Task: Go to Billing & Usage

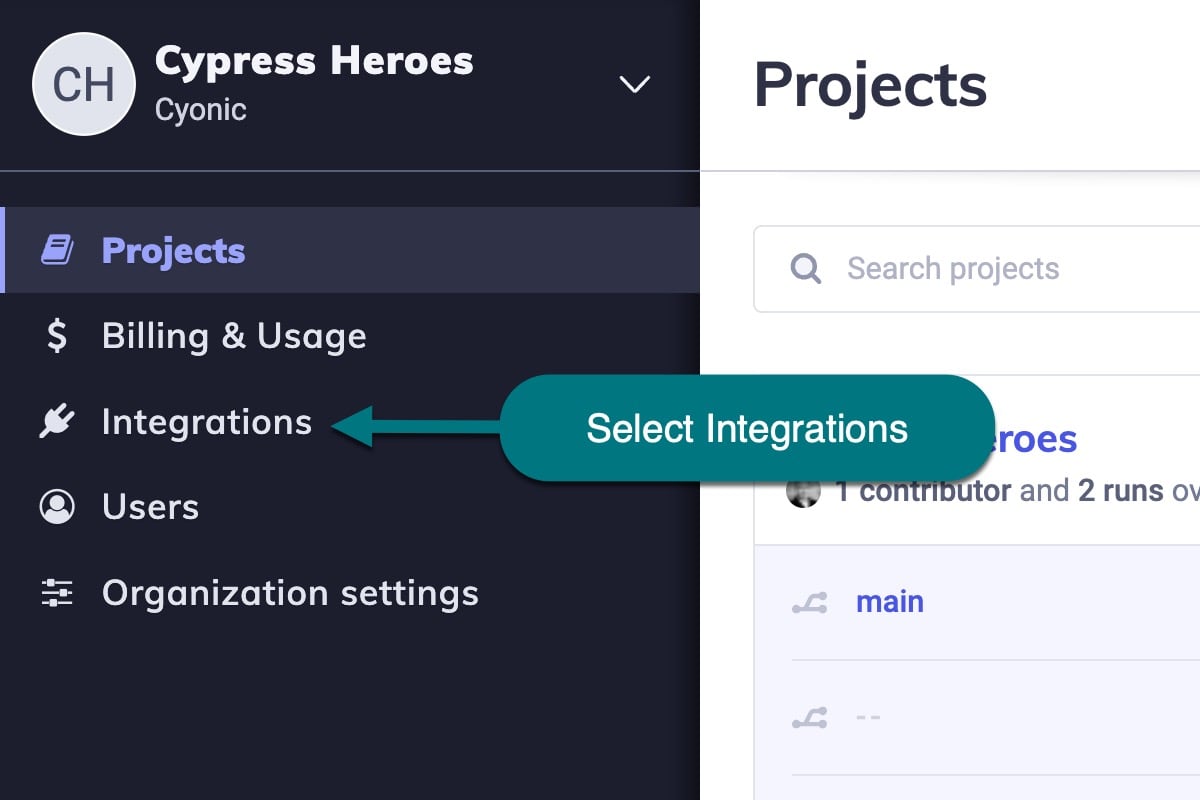Action: pos(233,336)
